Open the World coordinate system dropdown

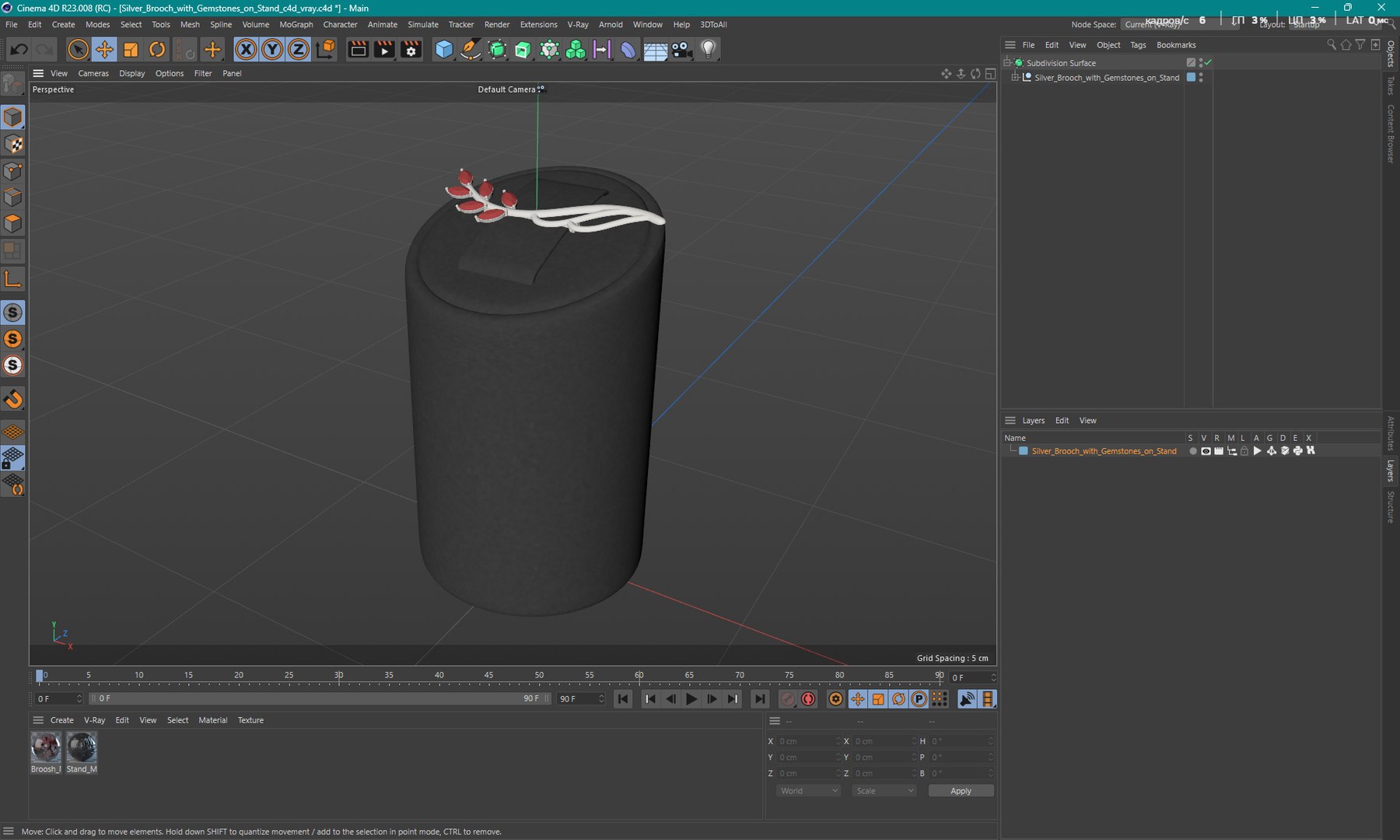[808, 791]
